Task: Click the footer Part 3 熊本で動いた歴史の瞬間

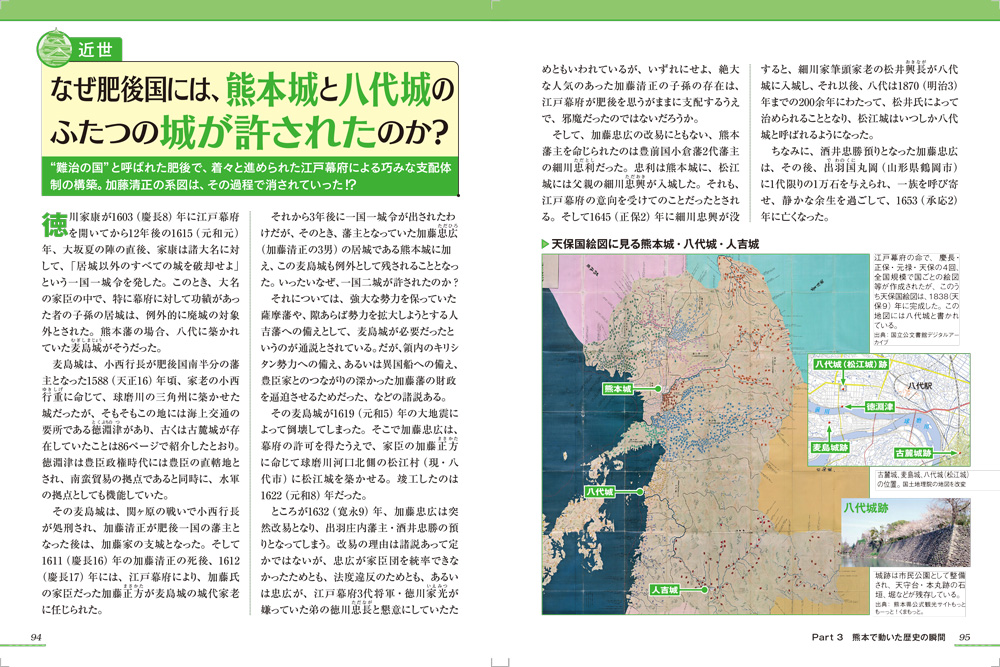Action: (878, 636)
